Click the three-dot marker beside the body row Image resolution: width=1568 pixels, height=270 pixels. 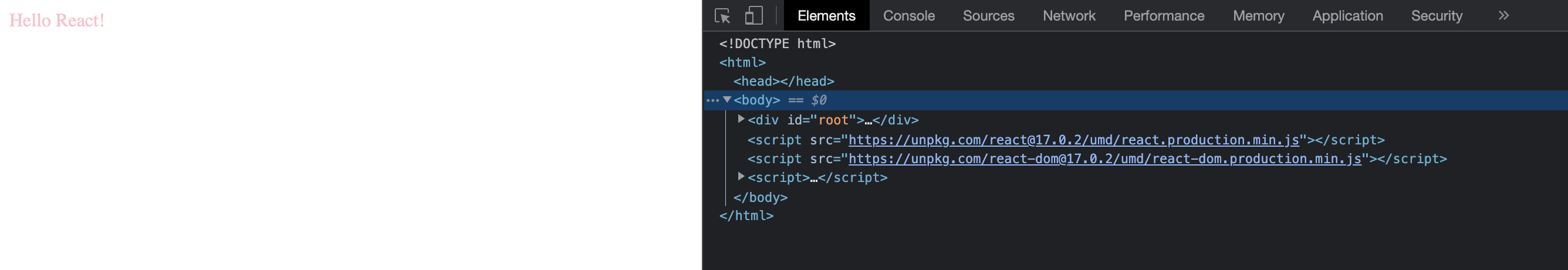[x=713, y=100]
